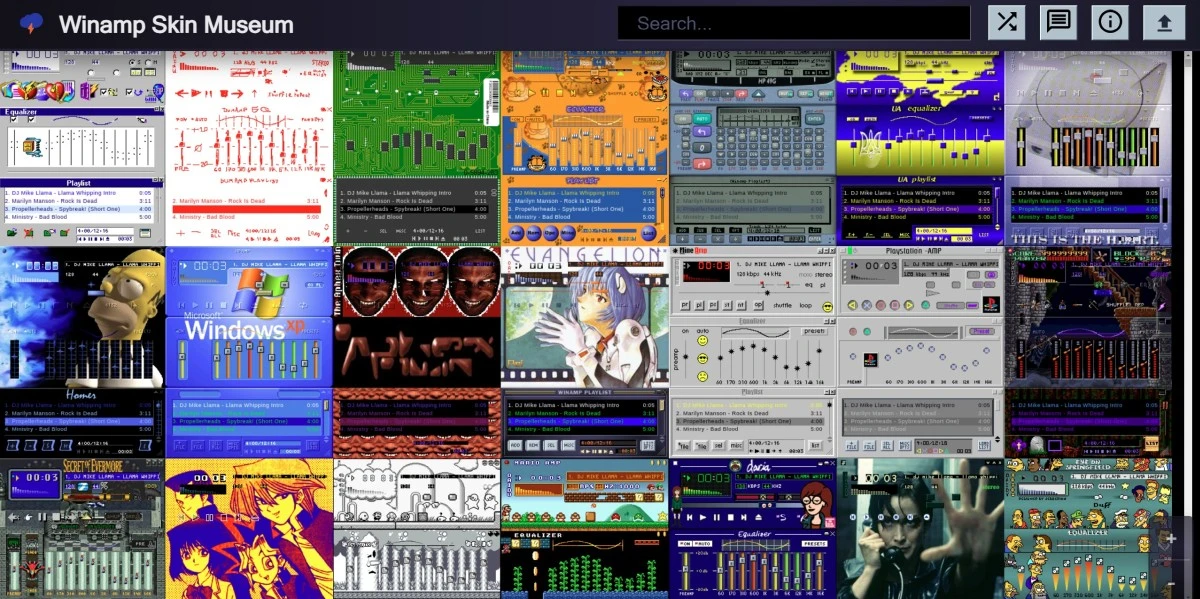Click the Winamp Skin Museum title
The width and height of the screenshot is (1200, 599).
coord(176,25)
